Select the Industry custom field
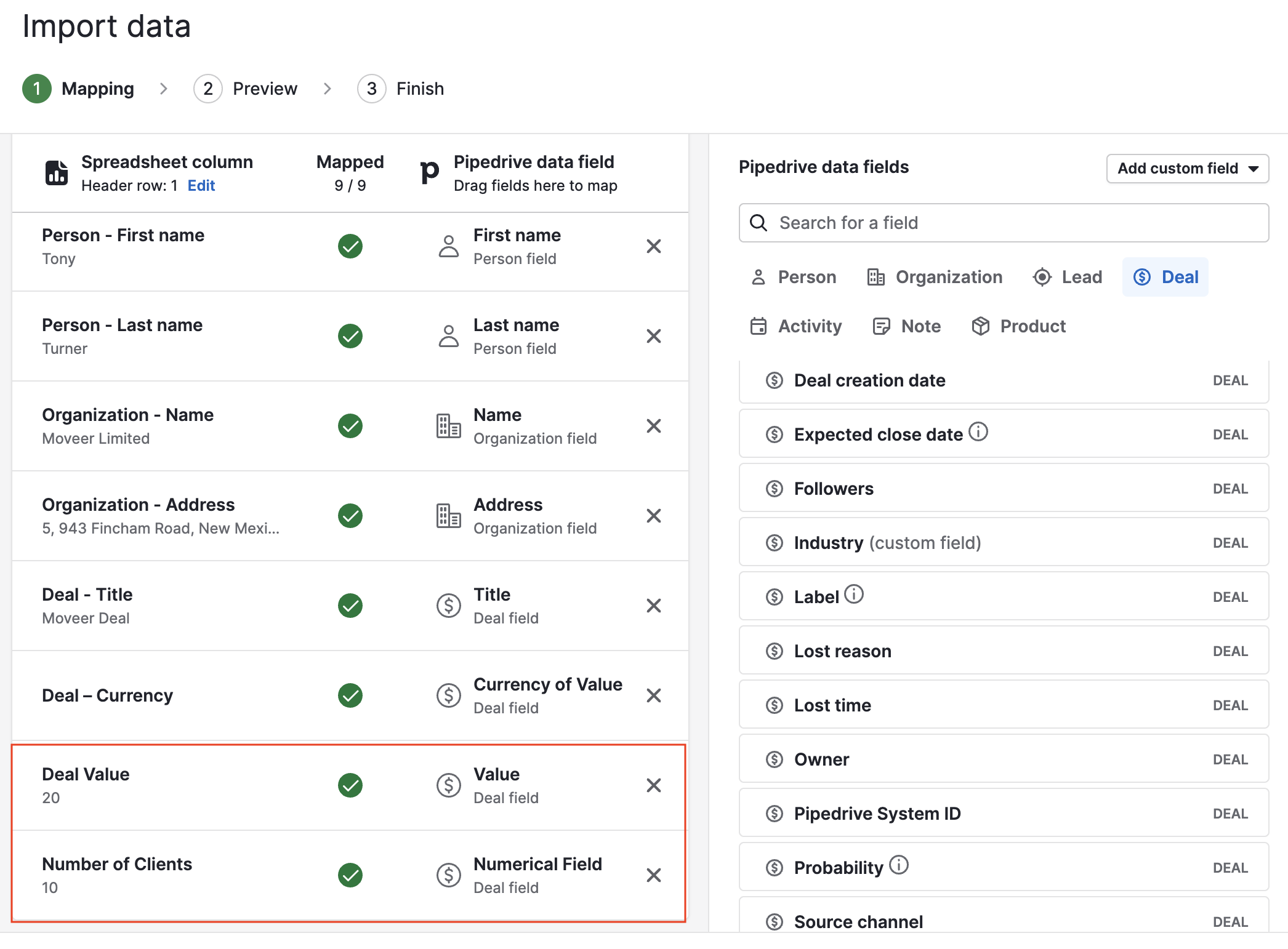 click(x=1004, y=543)
